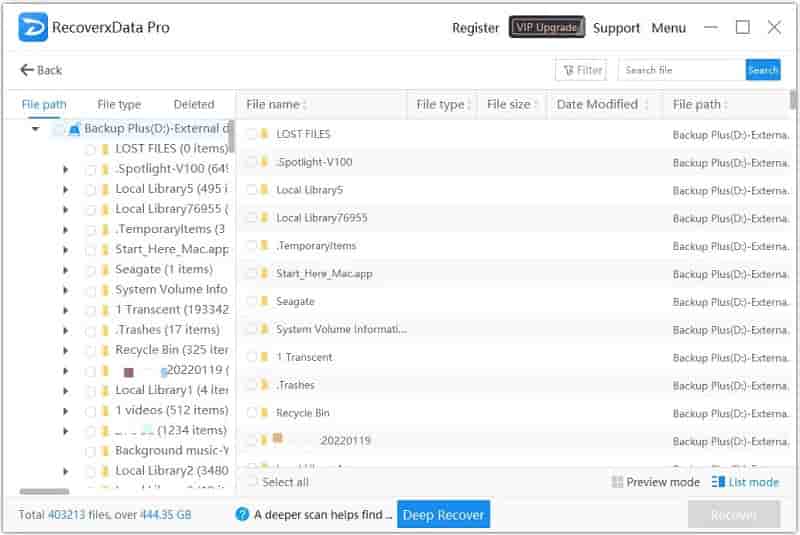Viewport: 800px width, 535px height.
Task: Click the VIP Upgrade button
Action: tap(546, 27)
